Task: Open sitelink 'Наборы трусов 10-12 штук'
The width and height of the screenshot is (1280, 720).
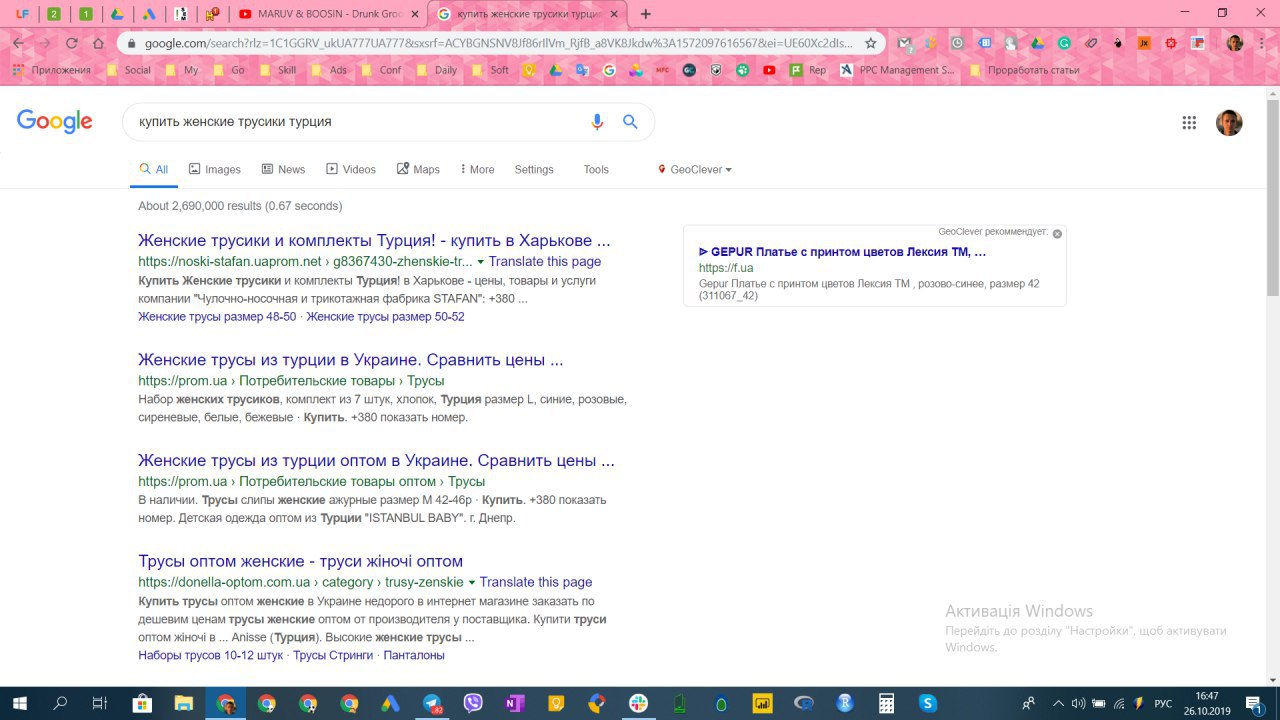Action: 210,656
